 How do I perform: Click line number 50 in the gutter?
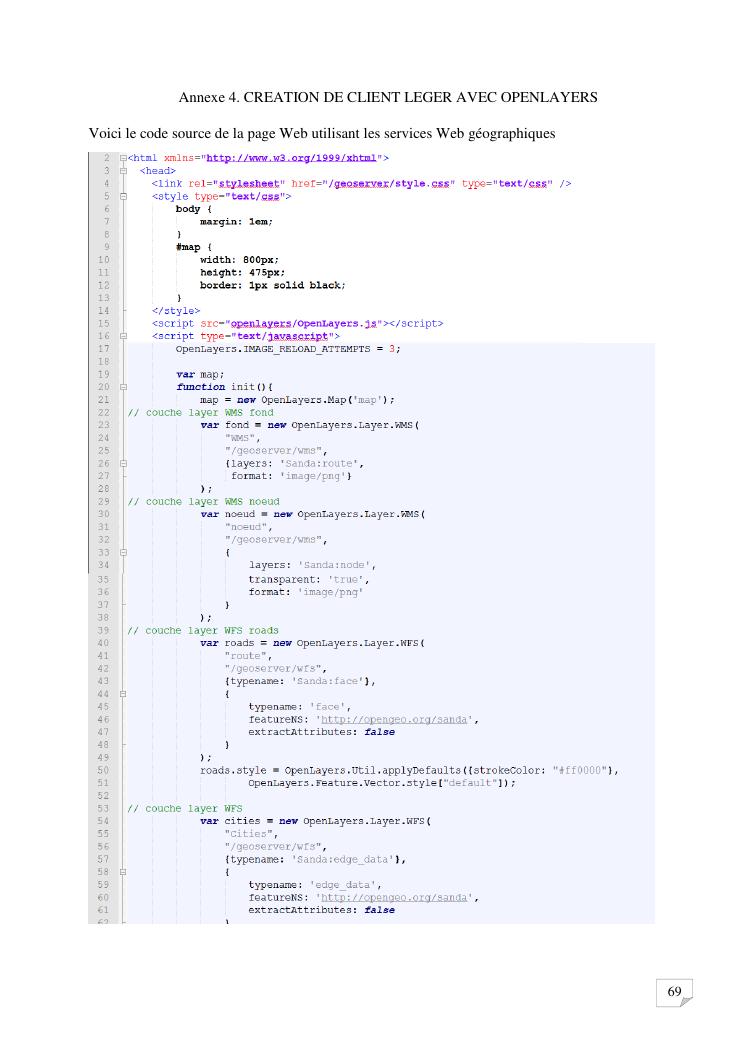click(103, 769)
